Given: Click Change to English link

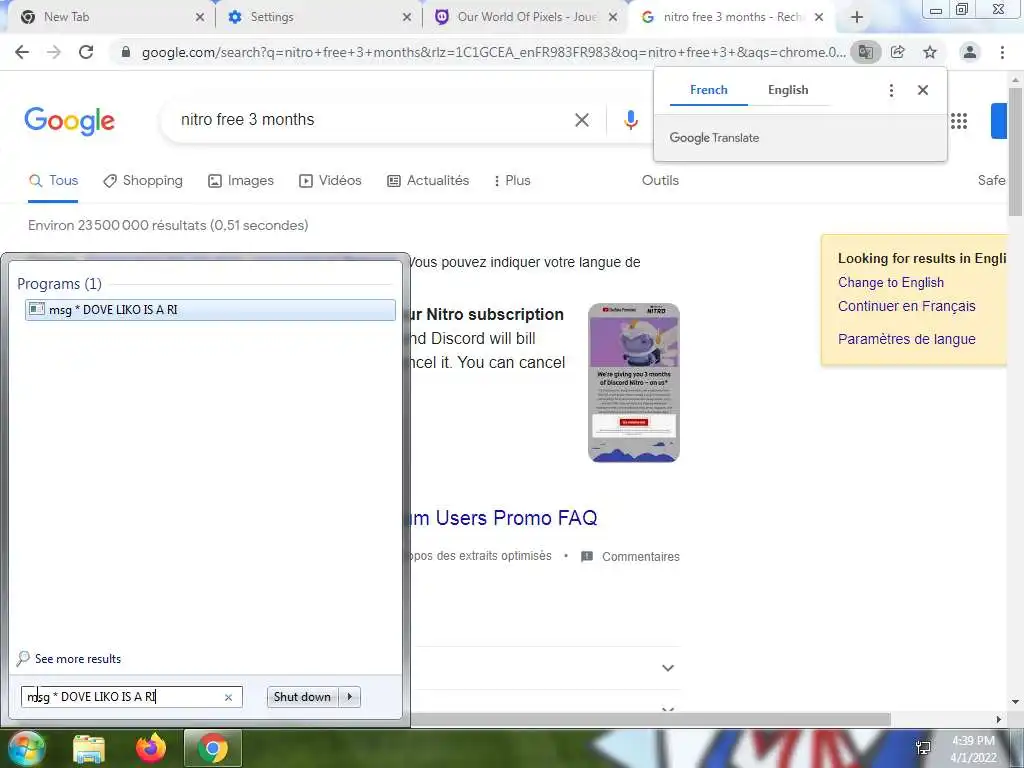Looking at the screenshot, I should pyautogui.click(x=891, y=283).
